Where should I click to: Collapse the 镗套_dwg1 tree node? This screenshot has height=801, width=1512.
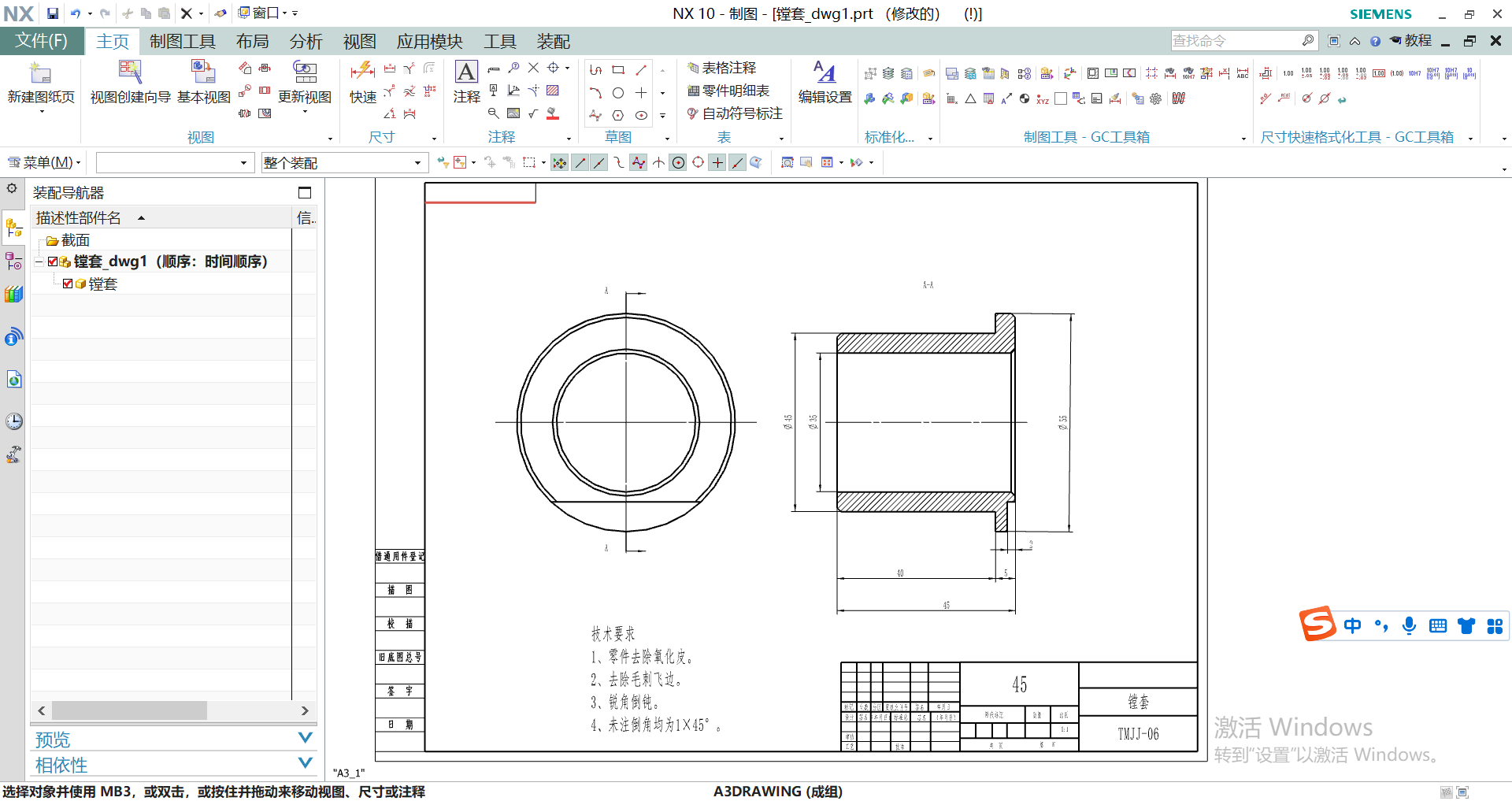39,261
